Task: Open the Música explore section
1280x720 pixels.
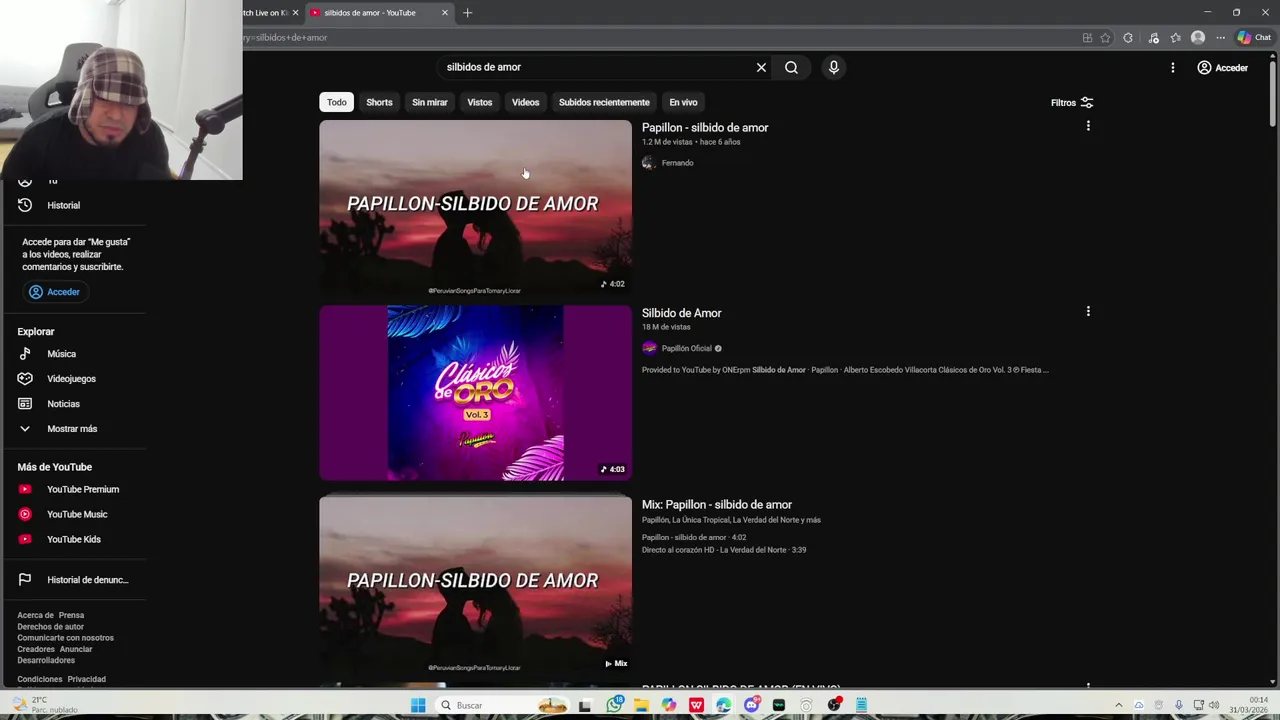Action: pos(61,354)
